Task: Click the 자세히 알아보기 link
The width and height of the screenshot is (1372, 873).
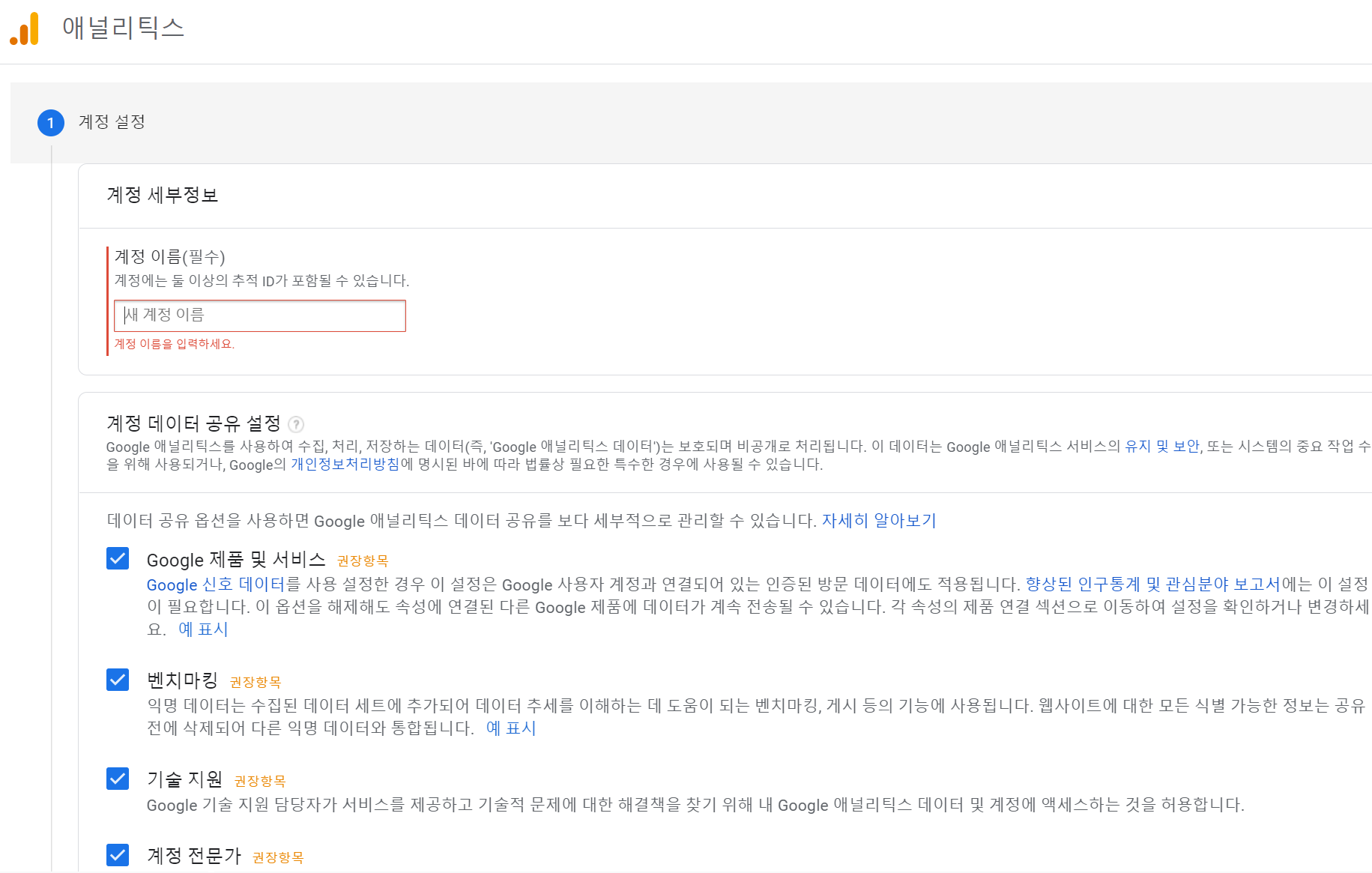Action: (x=879, y=521)
